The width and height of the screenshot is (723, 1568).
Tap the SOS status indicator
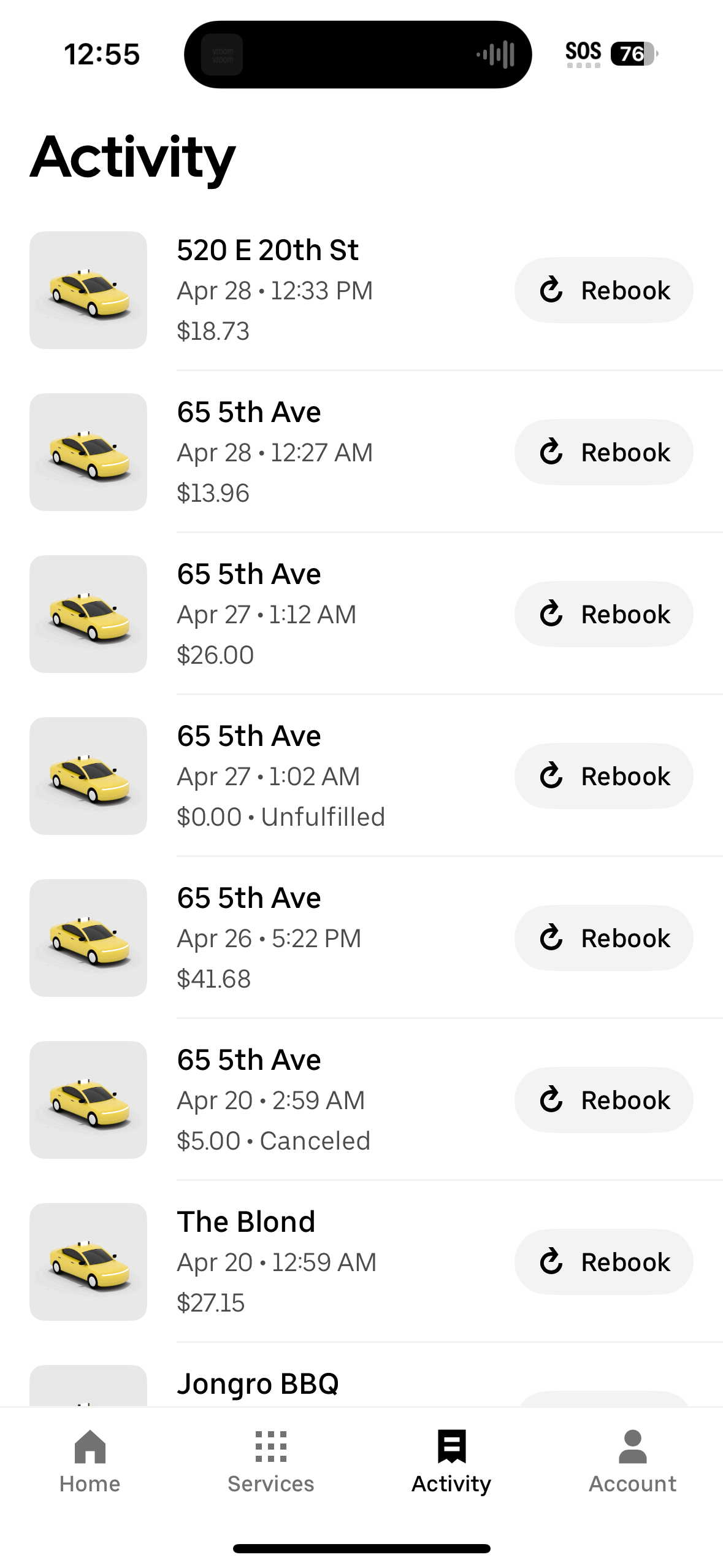coord(583,53)
